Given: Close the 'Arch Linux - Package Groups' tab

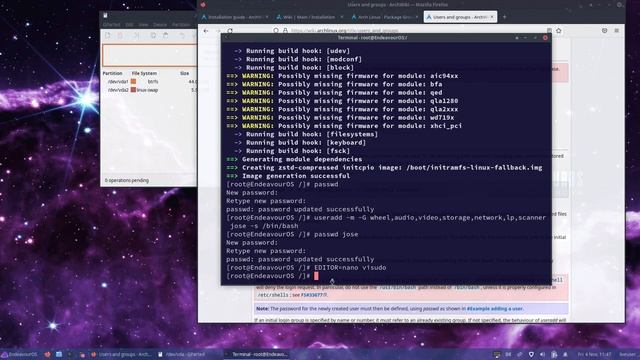Looking at the screenshot, I should coord(417,17).
